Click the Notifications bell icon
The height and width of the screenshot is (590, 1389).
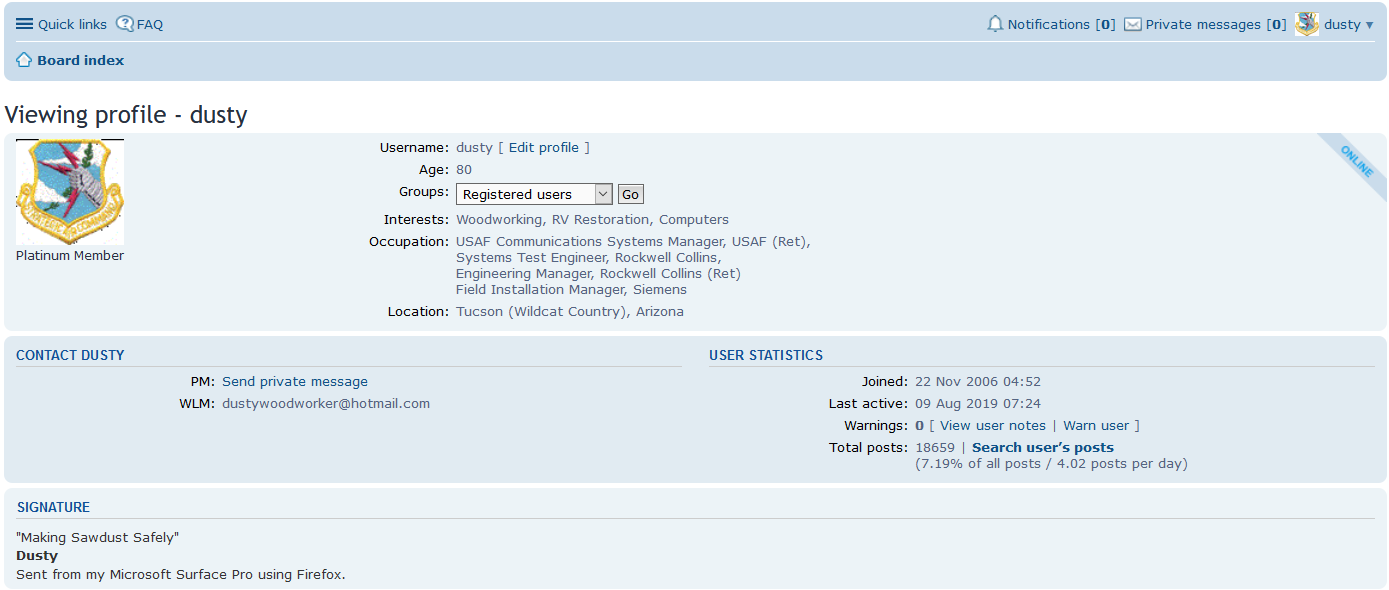point(995,24)
